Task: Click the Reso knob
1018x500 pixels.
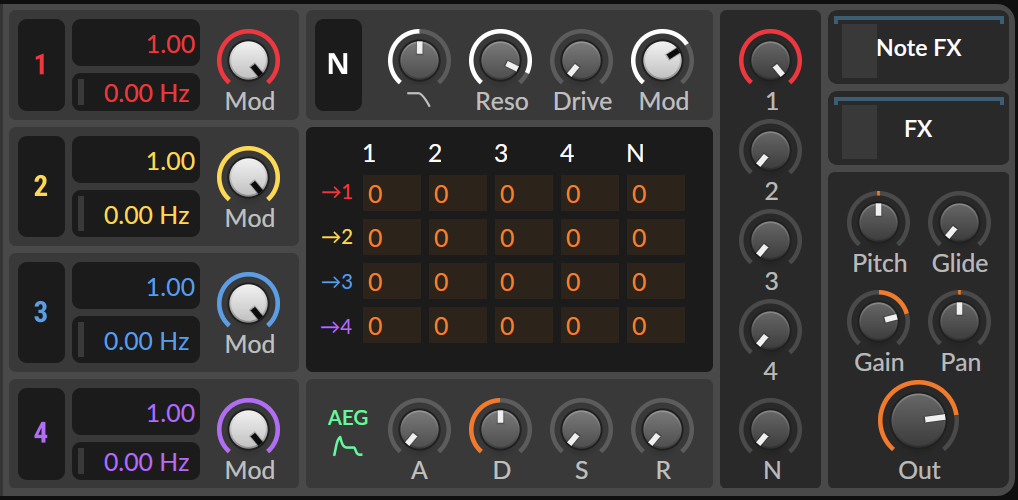Action: click(x=501, y=60)
